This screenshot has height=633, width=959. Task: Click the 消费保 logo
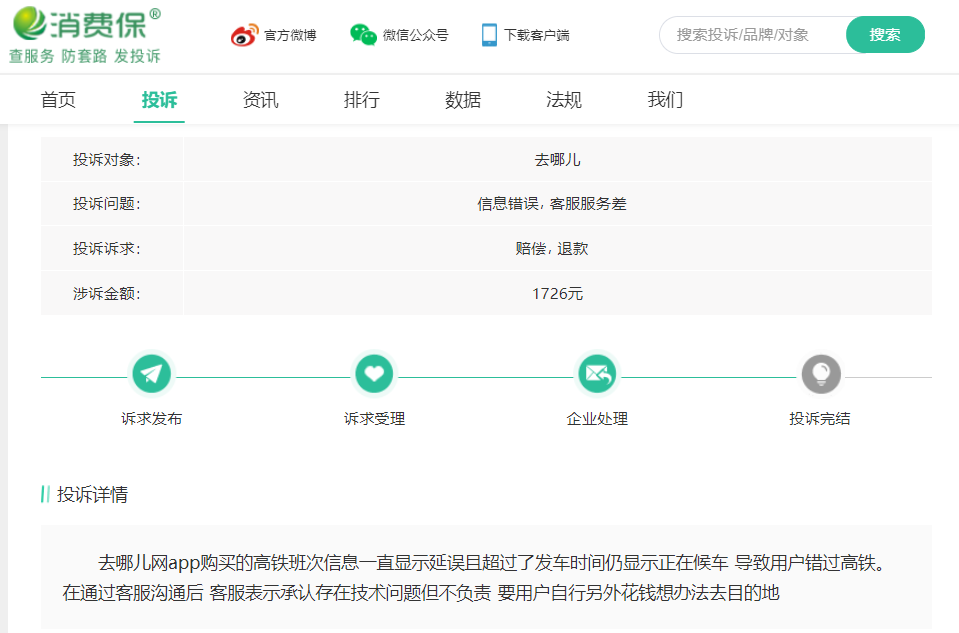pos(86,24)
